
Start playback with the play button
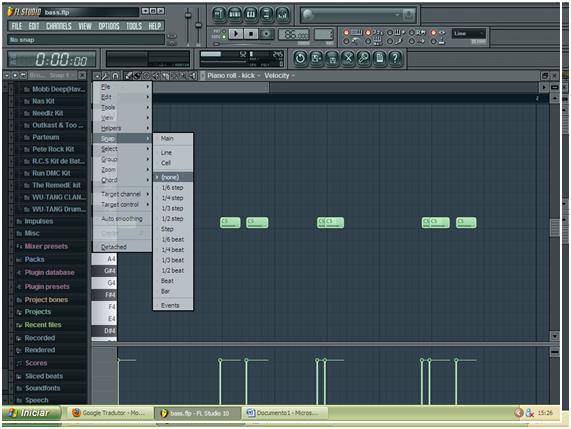[236, 34]
